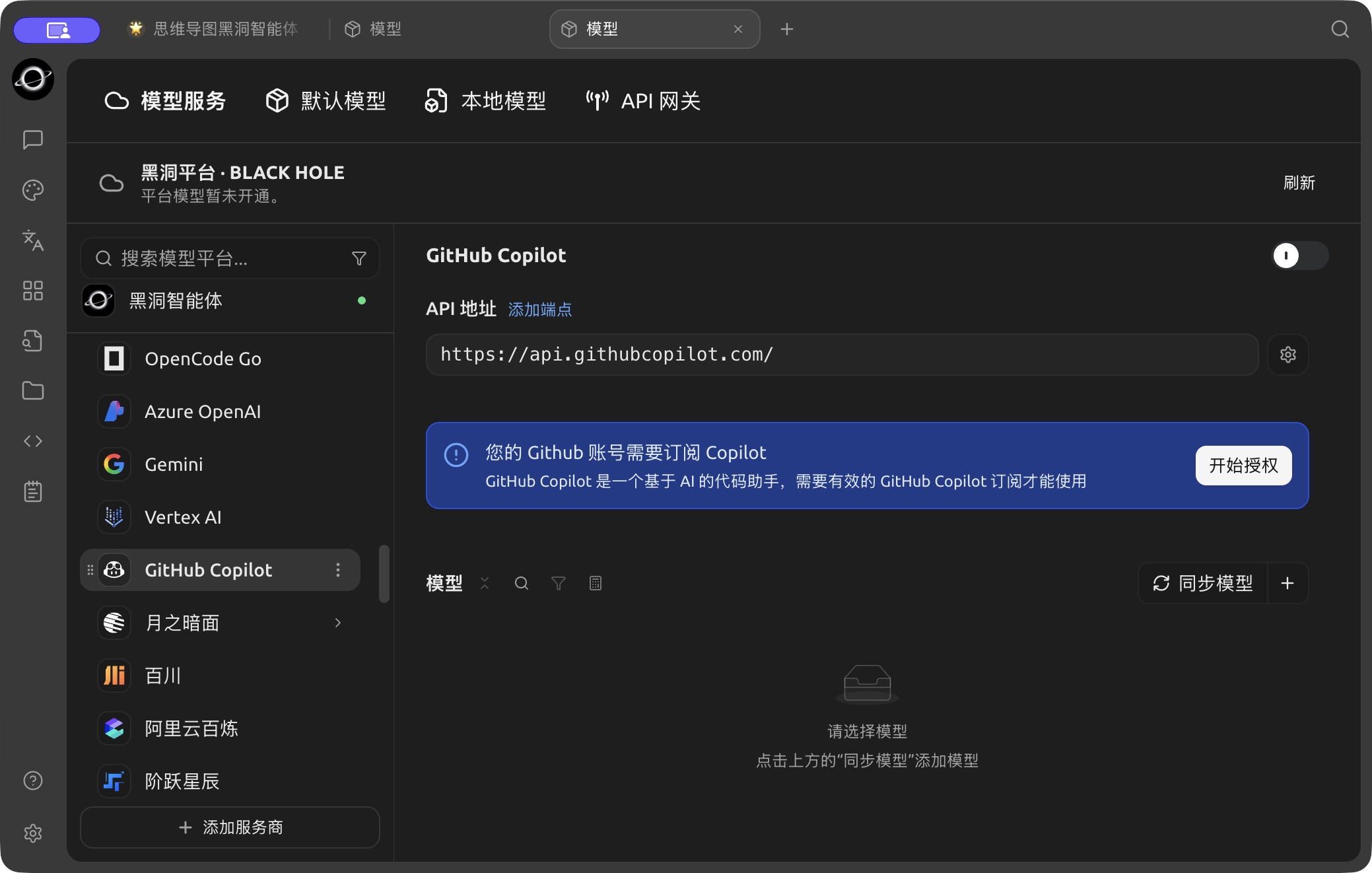The height and width of the screenshot is (873, 1372).
Task: Open the chat icon in left sidebar
Action: 33,139
